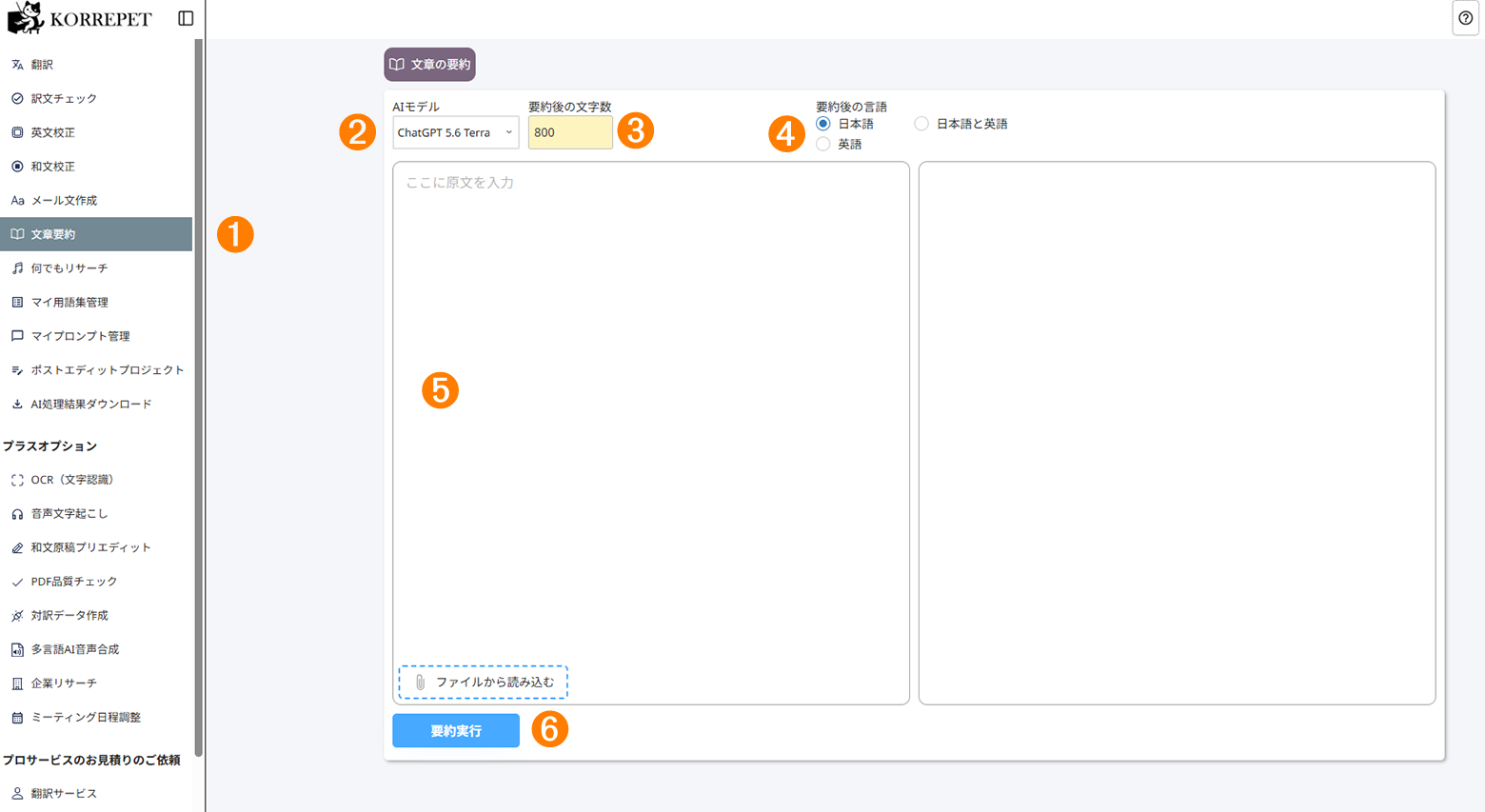Open the AIモデル dropdown ChatGPT 5.6 Terra
The width and height of the screenshot is (1485, 812).
(x=456, y=132)
